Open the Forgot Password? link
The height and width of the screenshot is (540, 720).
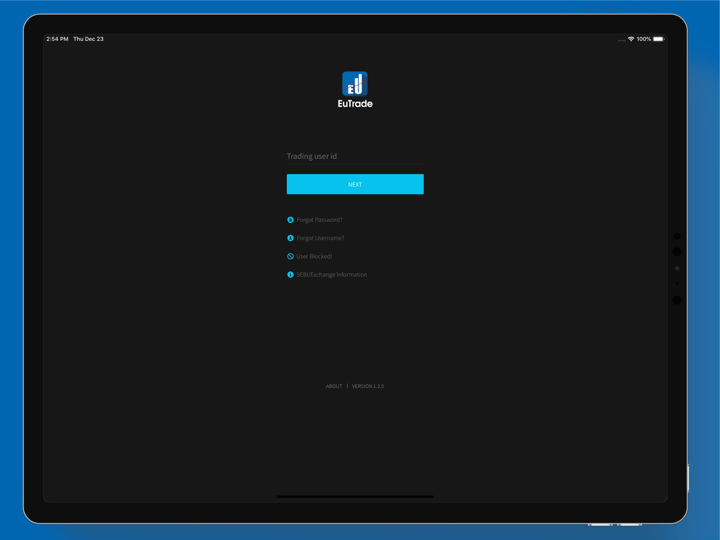click(x=320, y=220)
